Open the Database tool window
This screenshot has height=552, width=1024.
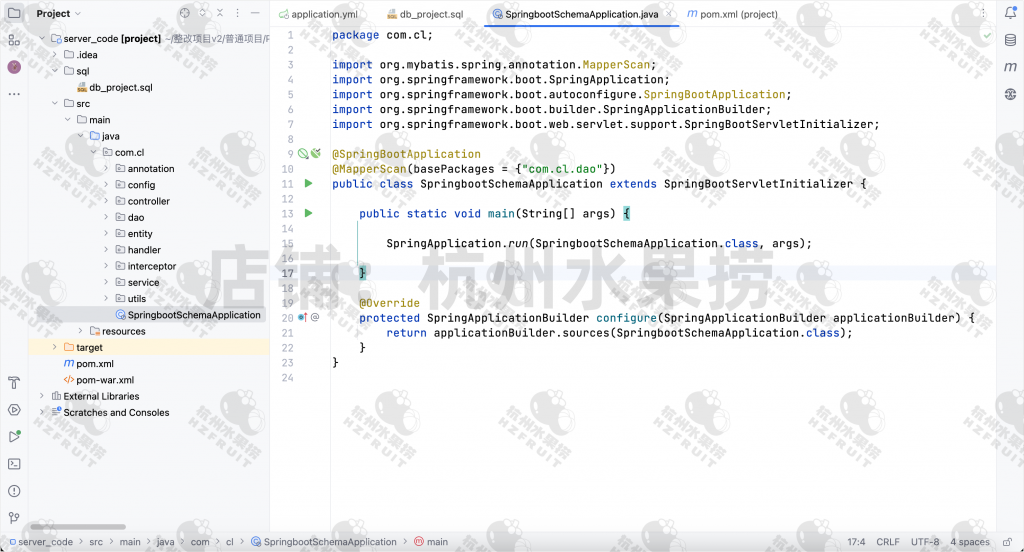click(x=1009, y=41)
